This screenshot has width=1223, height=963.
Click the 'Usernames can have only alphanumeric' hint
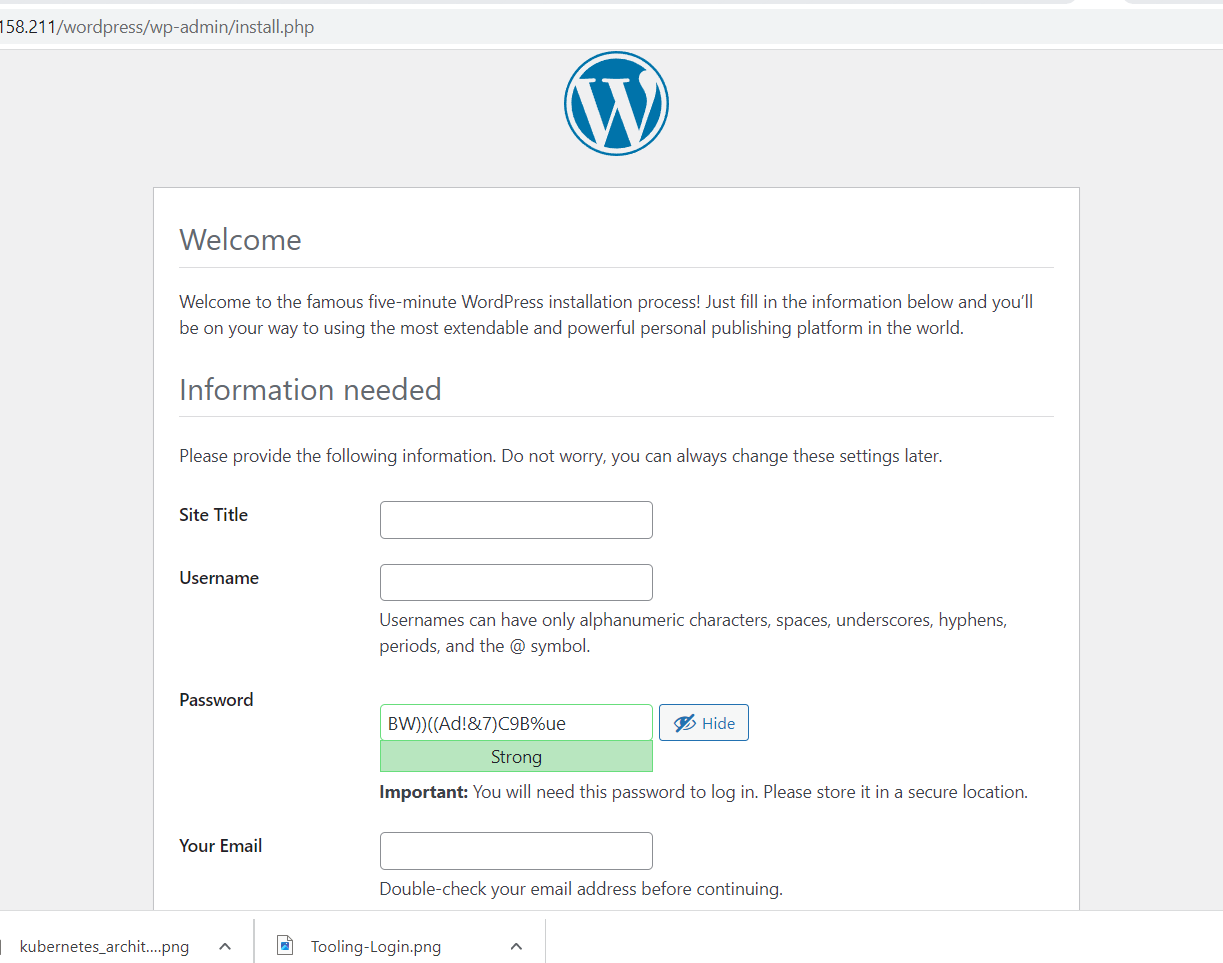[x=693, y=633]
